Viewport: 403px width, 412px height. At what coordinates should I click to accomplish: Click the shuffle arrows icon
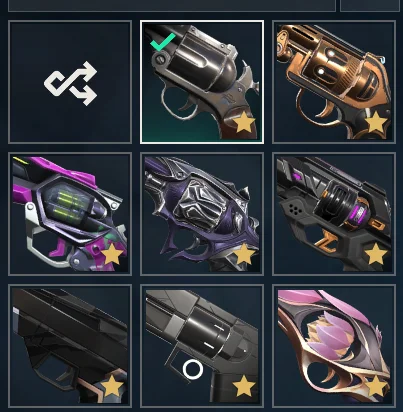coord(71,83)
